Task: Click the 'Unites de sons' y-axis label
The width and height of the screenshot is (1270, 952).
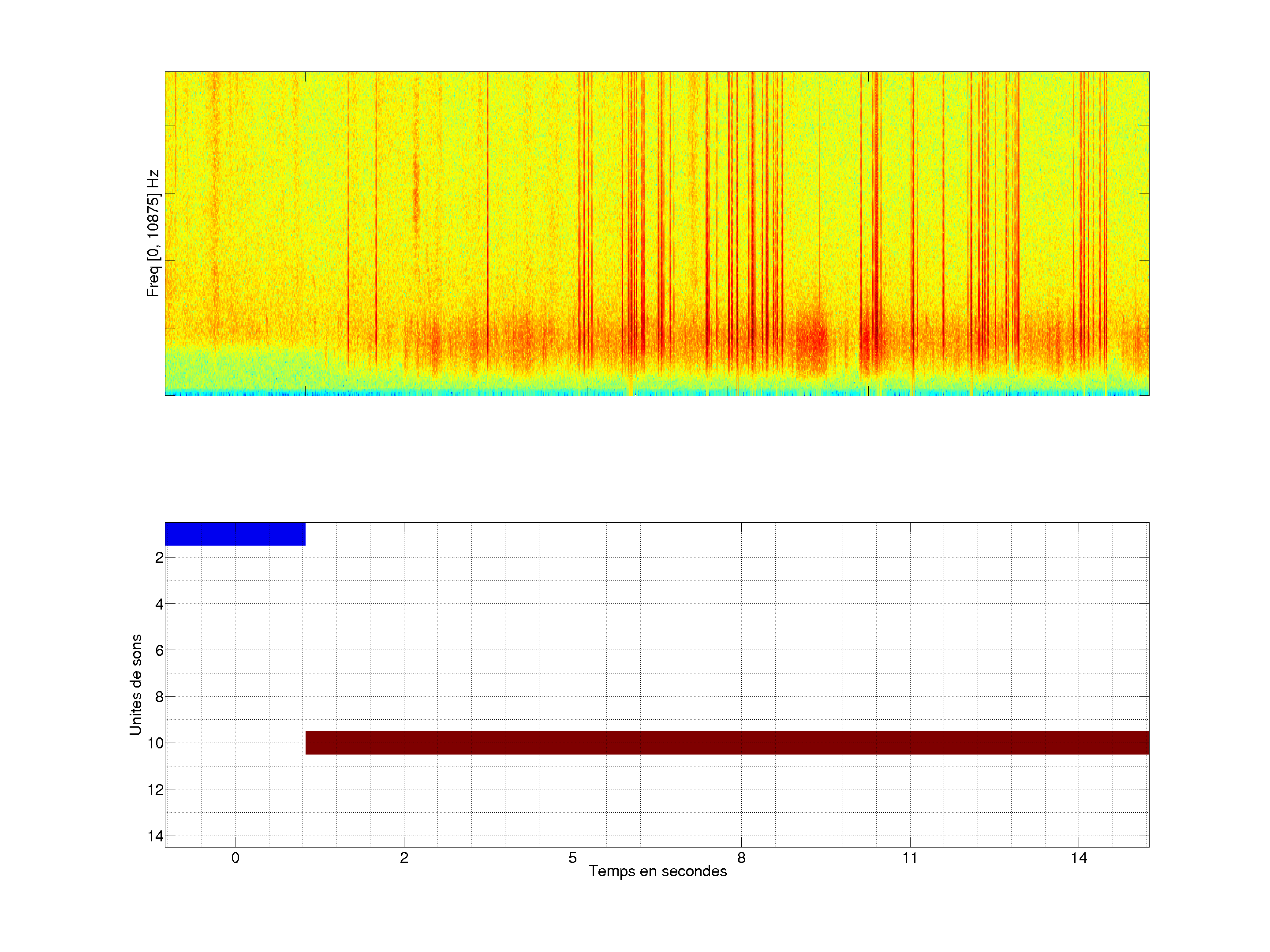Action: coord(135,684)
